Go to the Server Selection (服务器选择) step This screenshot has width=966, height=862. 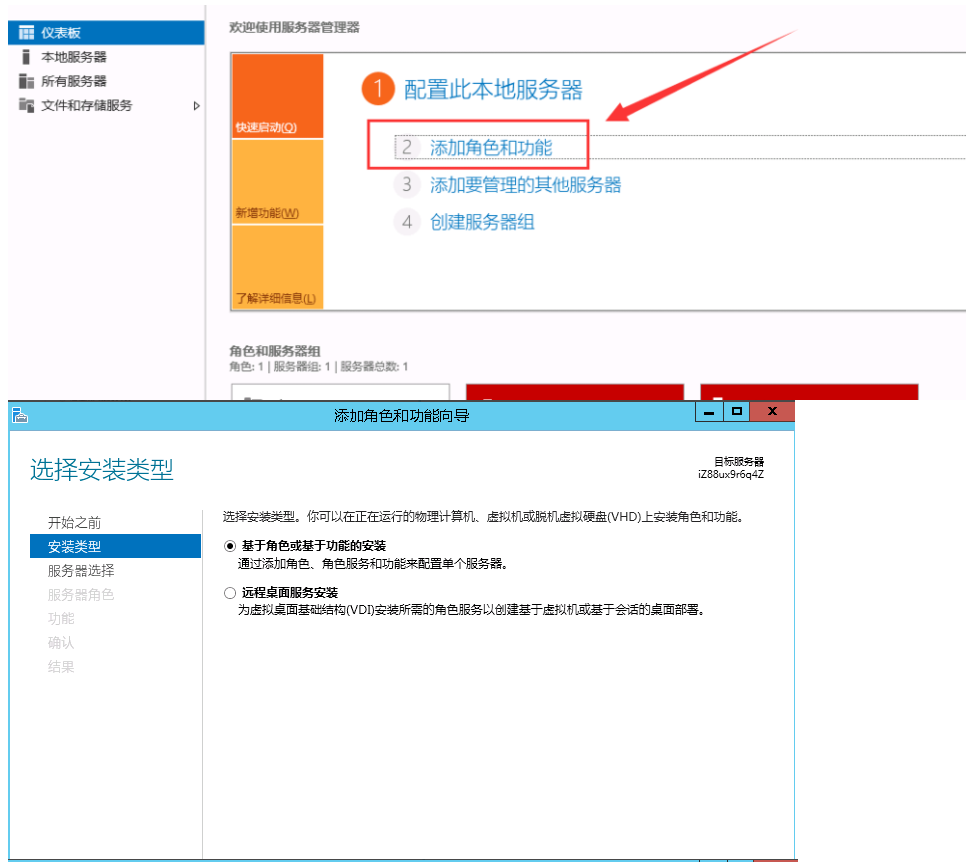(81, 571)
